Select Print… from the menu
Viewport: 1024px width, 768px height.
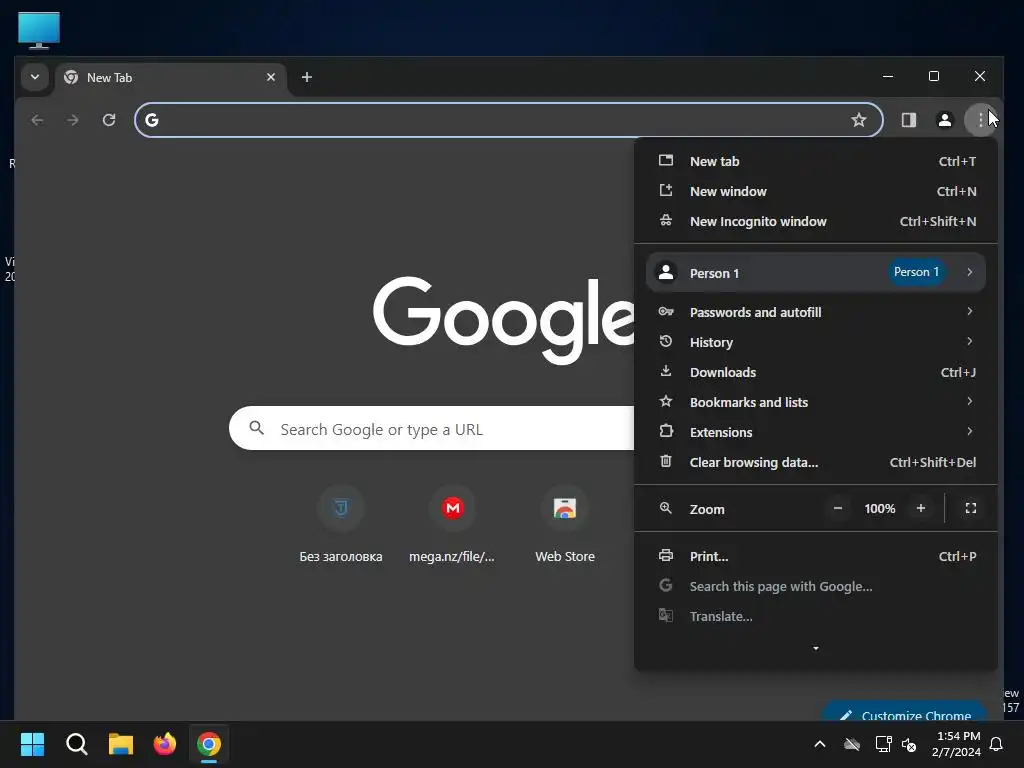pyautogui.click(x=816, y=556)
